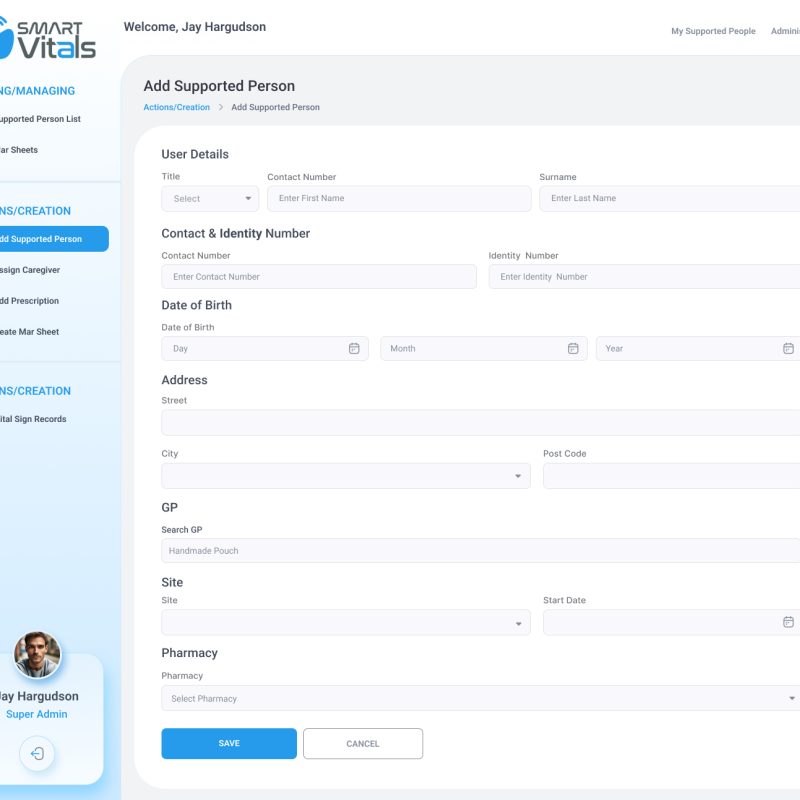The width and height of the screenshot is (800, 800).
Task: Click Jay Hargudson's profile avatar
Action: pyautogui.click(x=38, y=656)
